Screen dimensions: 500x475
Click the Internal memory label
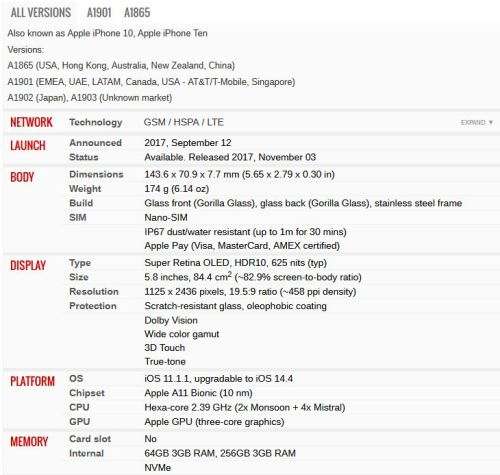pos(86,453)
